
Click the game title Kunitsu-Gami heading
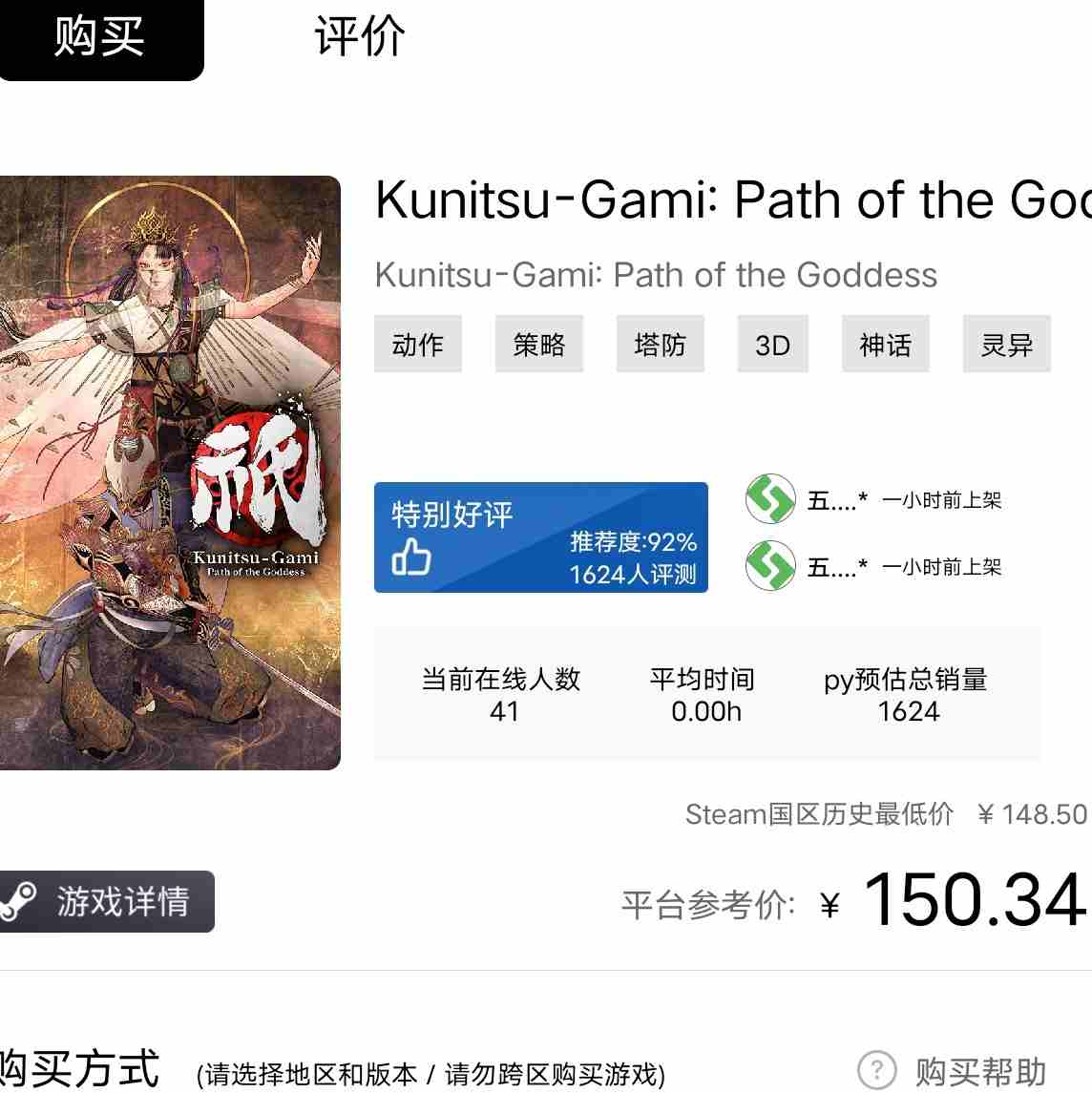[733, 200]
